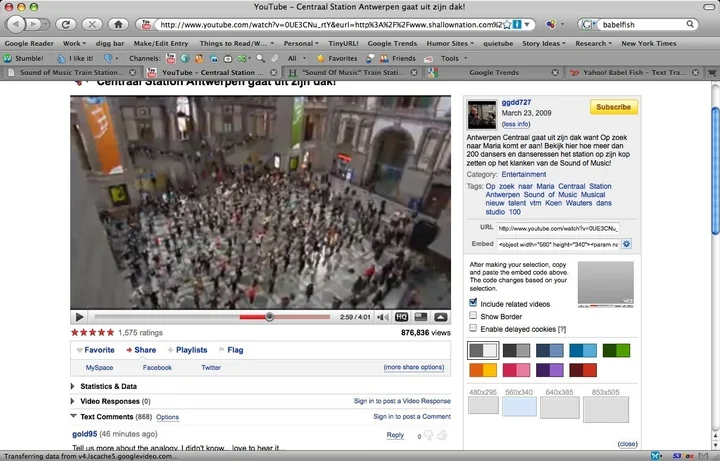Click the video URL input field
This screenshot has width=720, height=461.
(x=558, y=228)
